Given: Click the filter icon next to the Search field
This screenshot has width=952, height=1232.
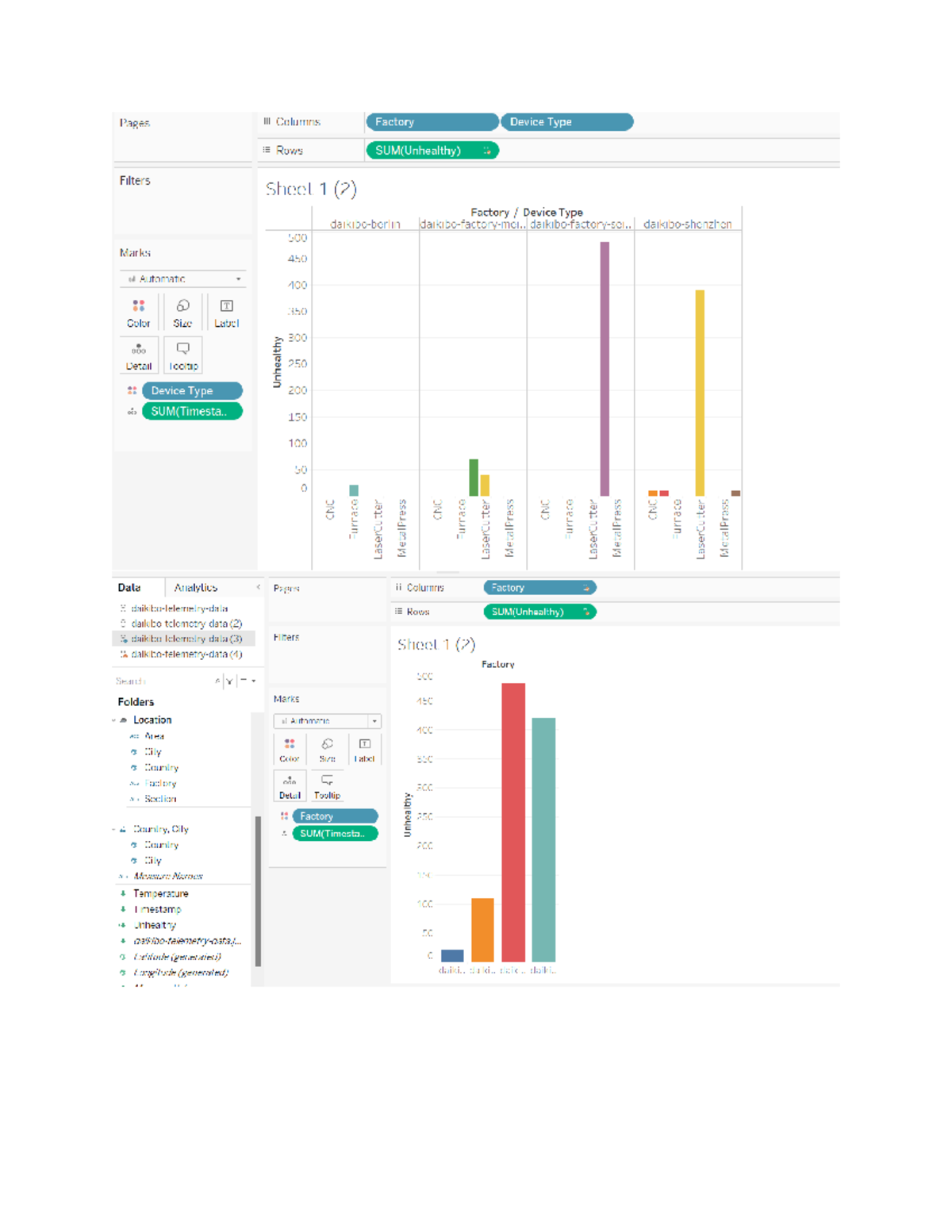Looking at the screenshot, I should tap(229, 681).
